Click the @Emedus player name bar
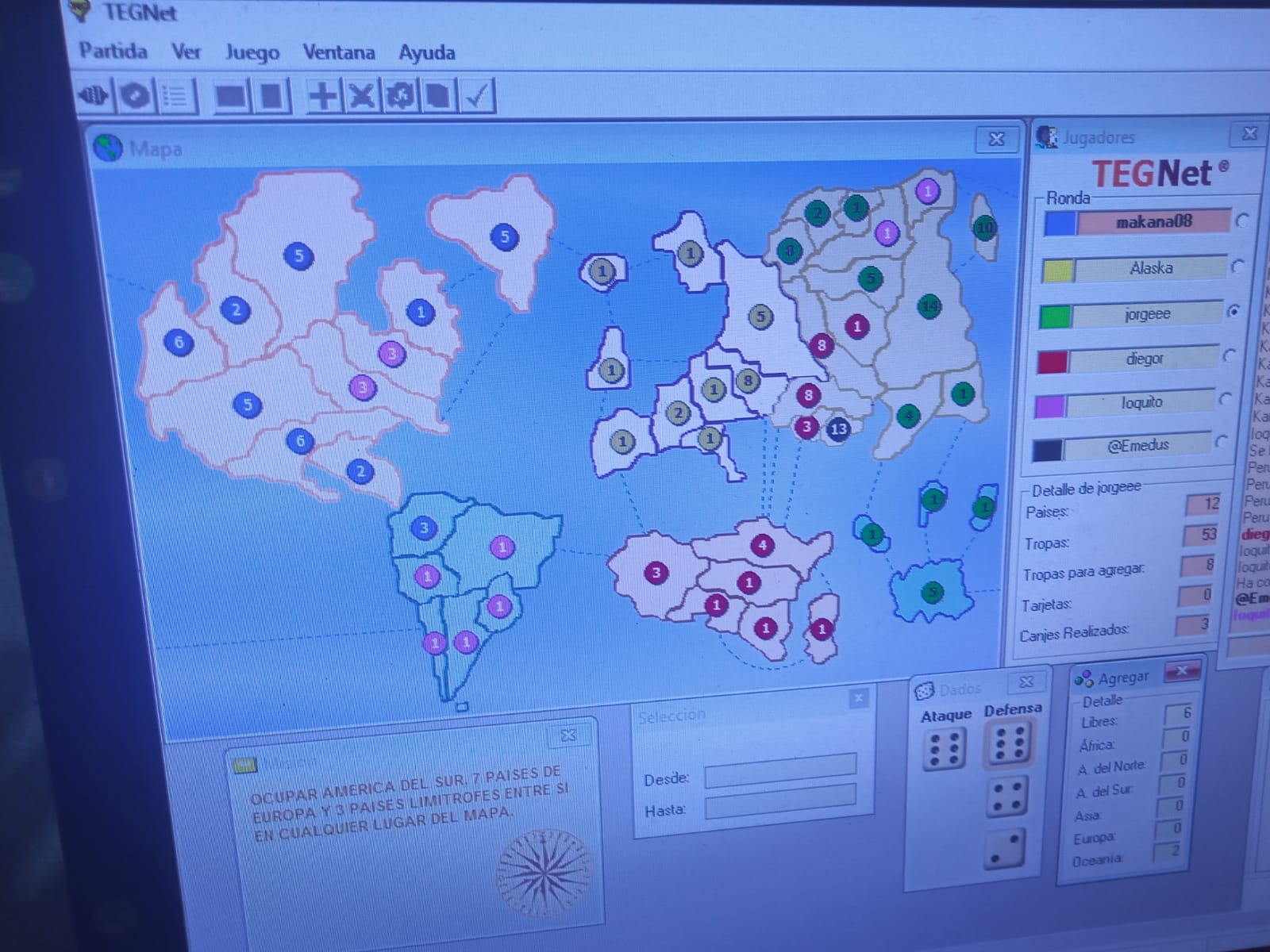Image resolution: width=1270 pixels, height=952 pixels. [1137, 445]
